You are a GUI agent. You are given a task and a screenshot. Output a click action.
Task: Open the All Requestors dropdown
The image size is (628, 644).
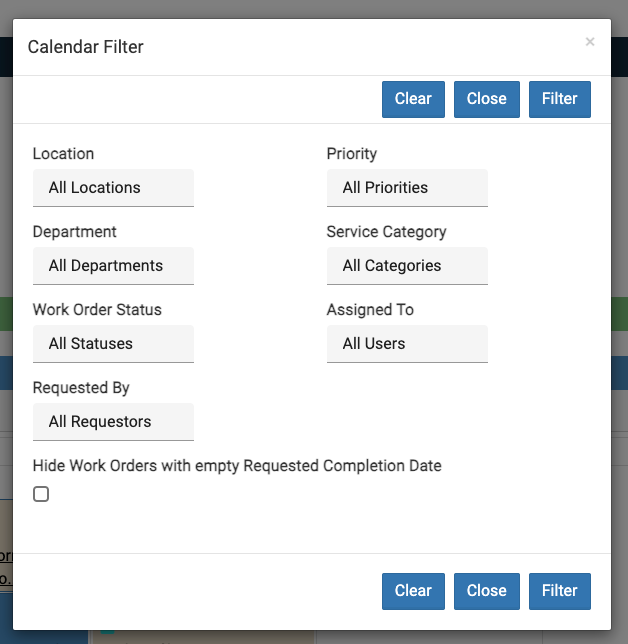tap(113, 422)
